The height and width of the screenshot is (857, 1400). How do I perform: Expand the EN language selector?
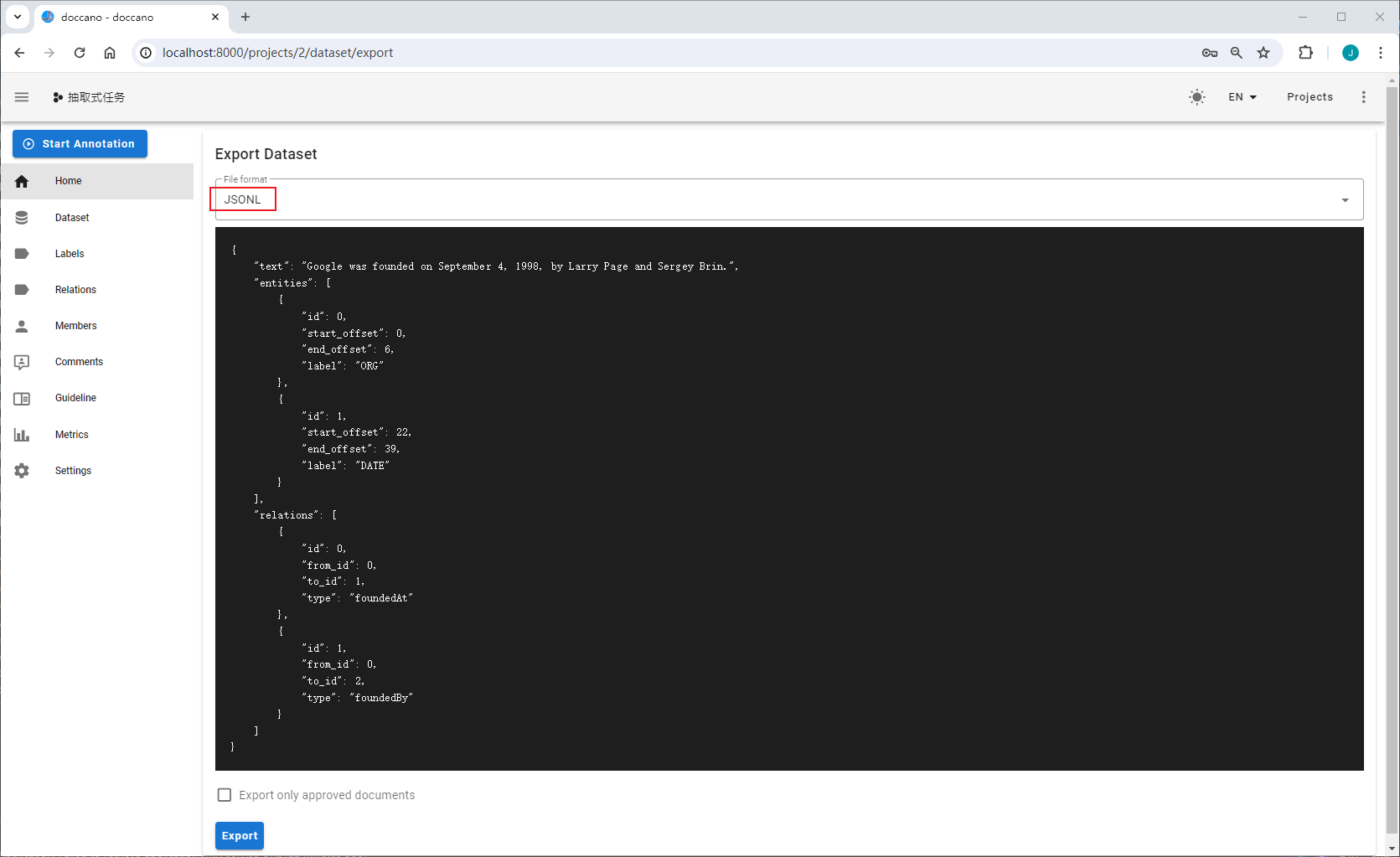1241,96
